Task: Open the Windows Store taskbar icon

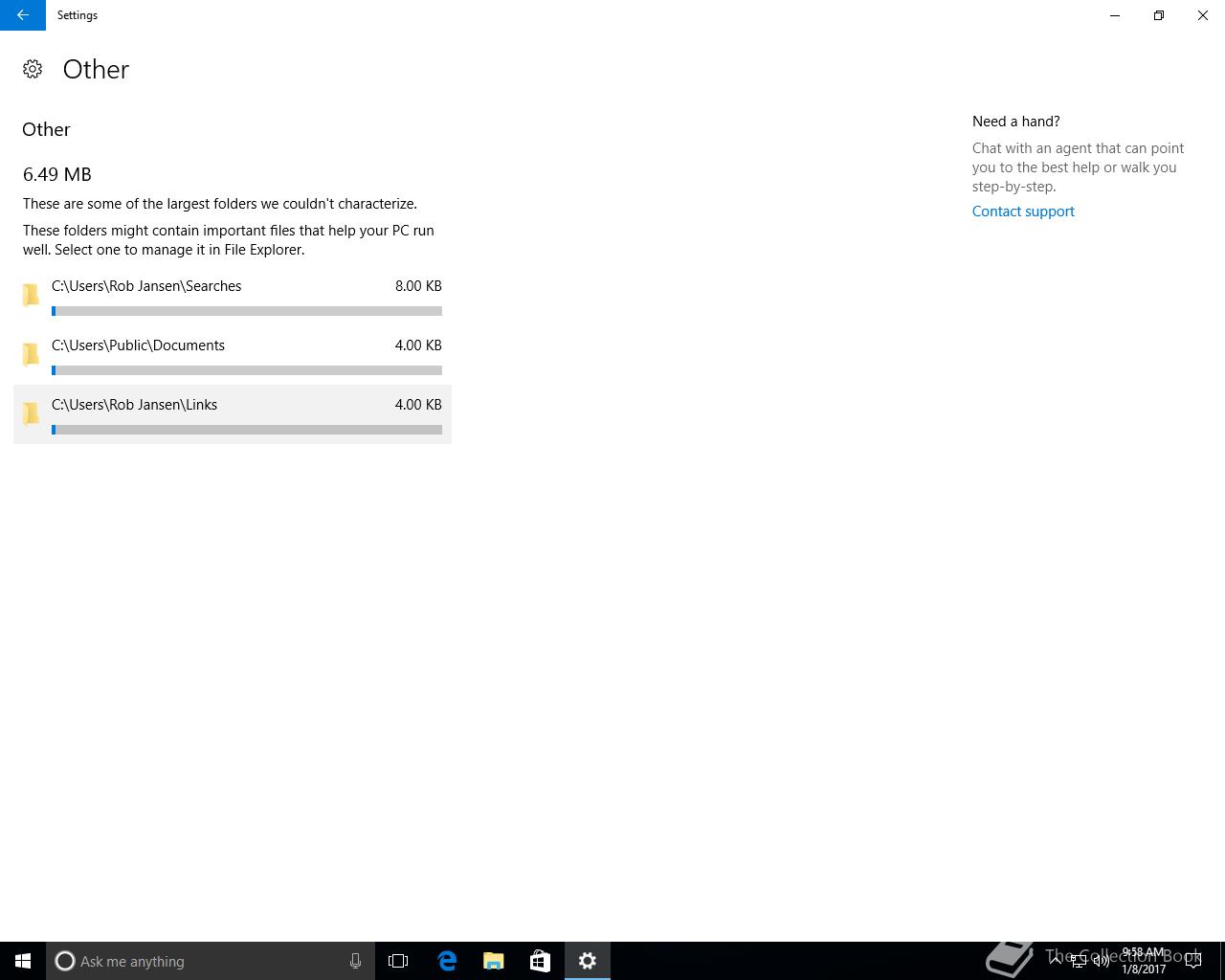Action: click(540, 961)
